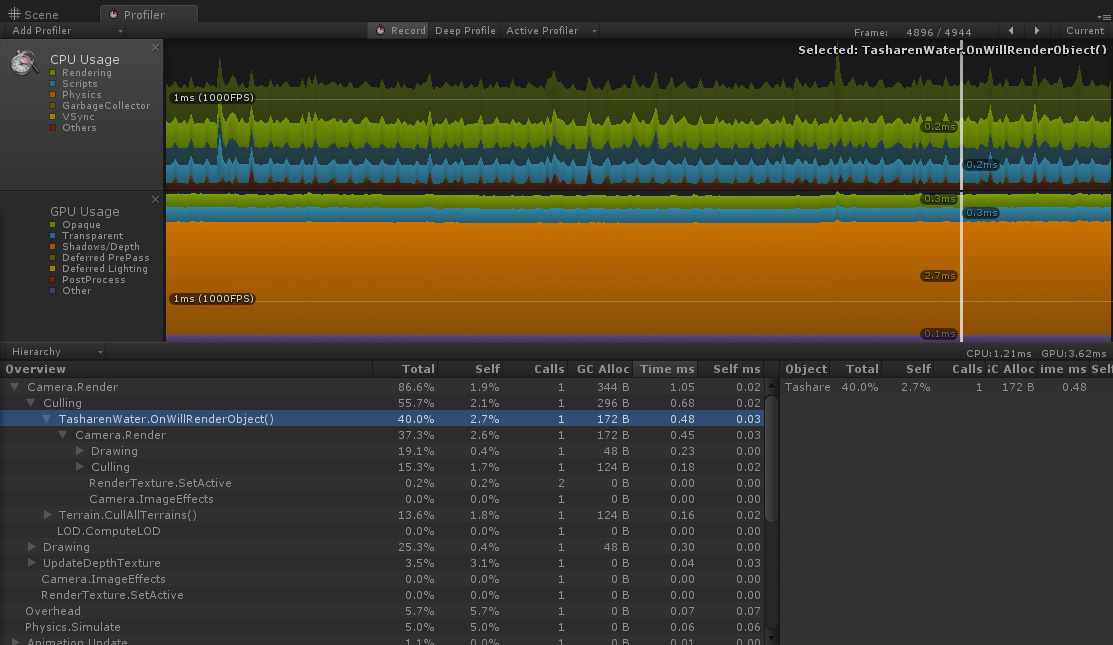Step to the next frame arrow

[1037, 31]
